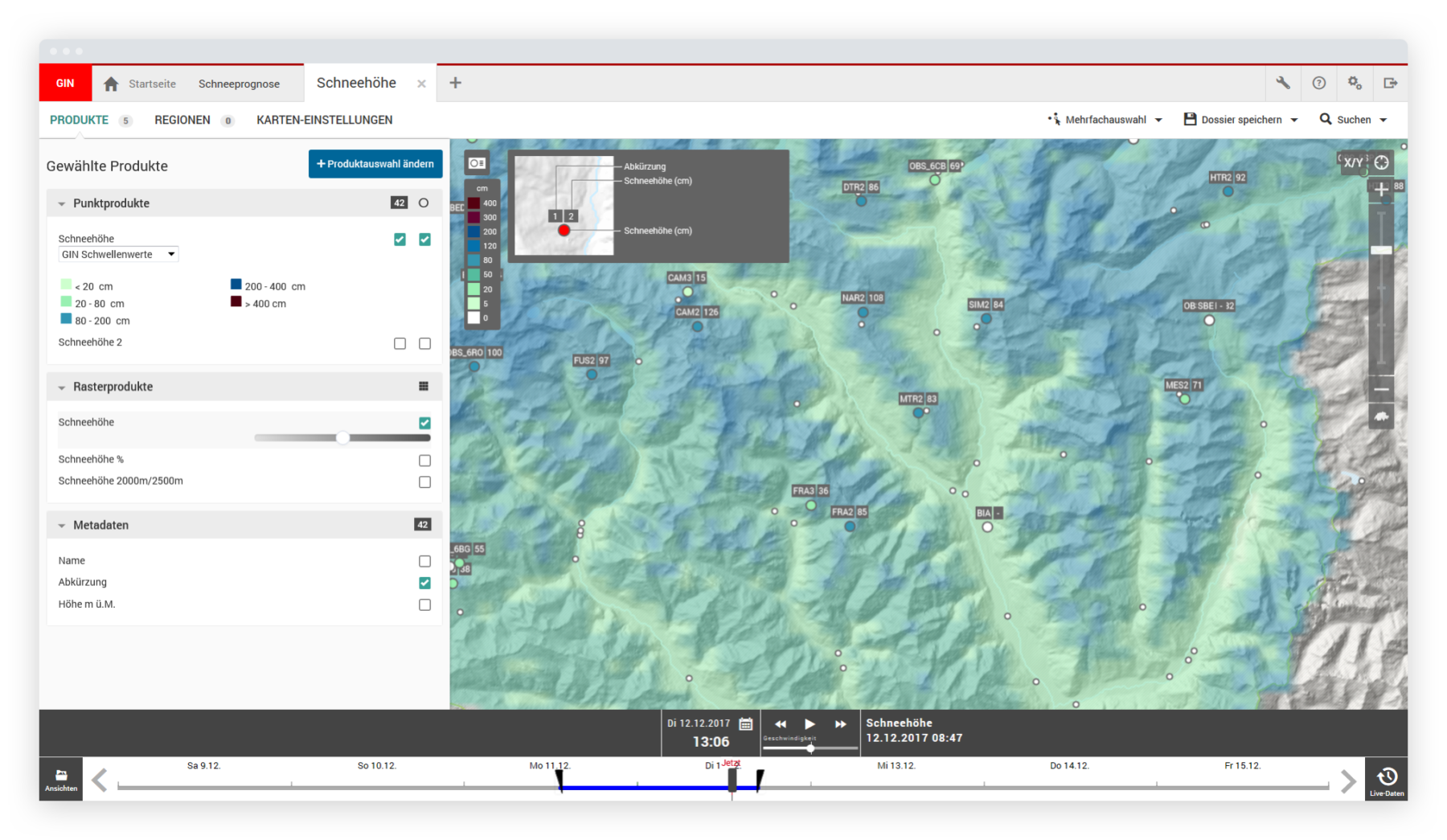Open the Dossier speichern dropdown
Image resolution: width=1447 pixels, height=840 pixels.
[x=1241, y=120]
